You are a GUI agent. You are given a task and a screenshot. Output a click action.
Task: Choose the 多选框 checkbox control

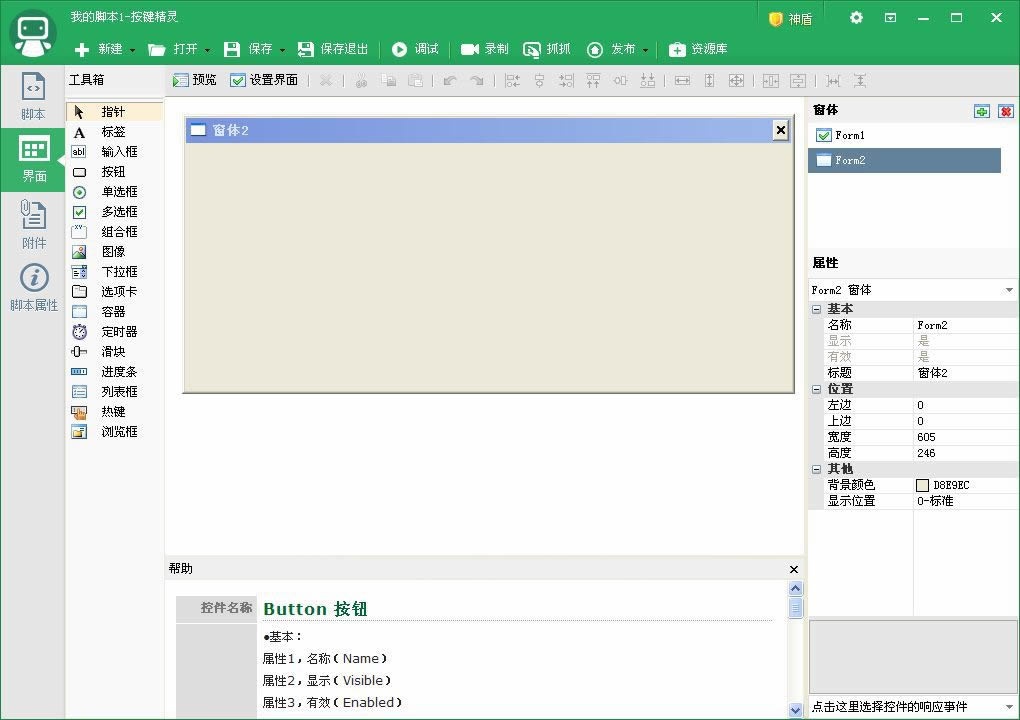114,212
